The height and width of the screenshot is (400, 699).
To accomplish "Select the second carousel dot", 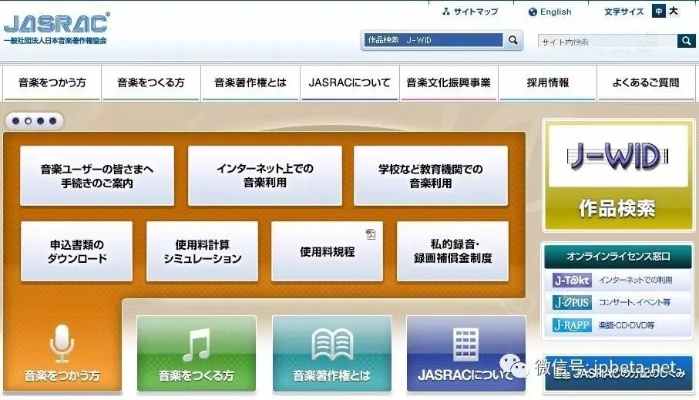I will [x=28, y=121].
